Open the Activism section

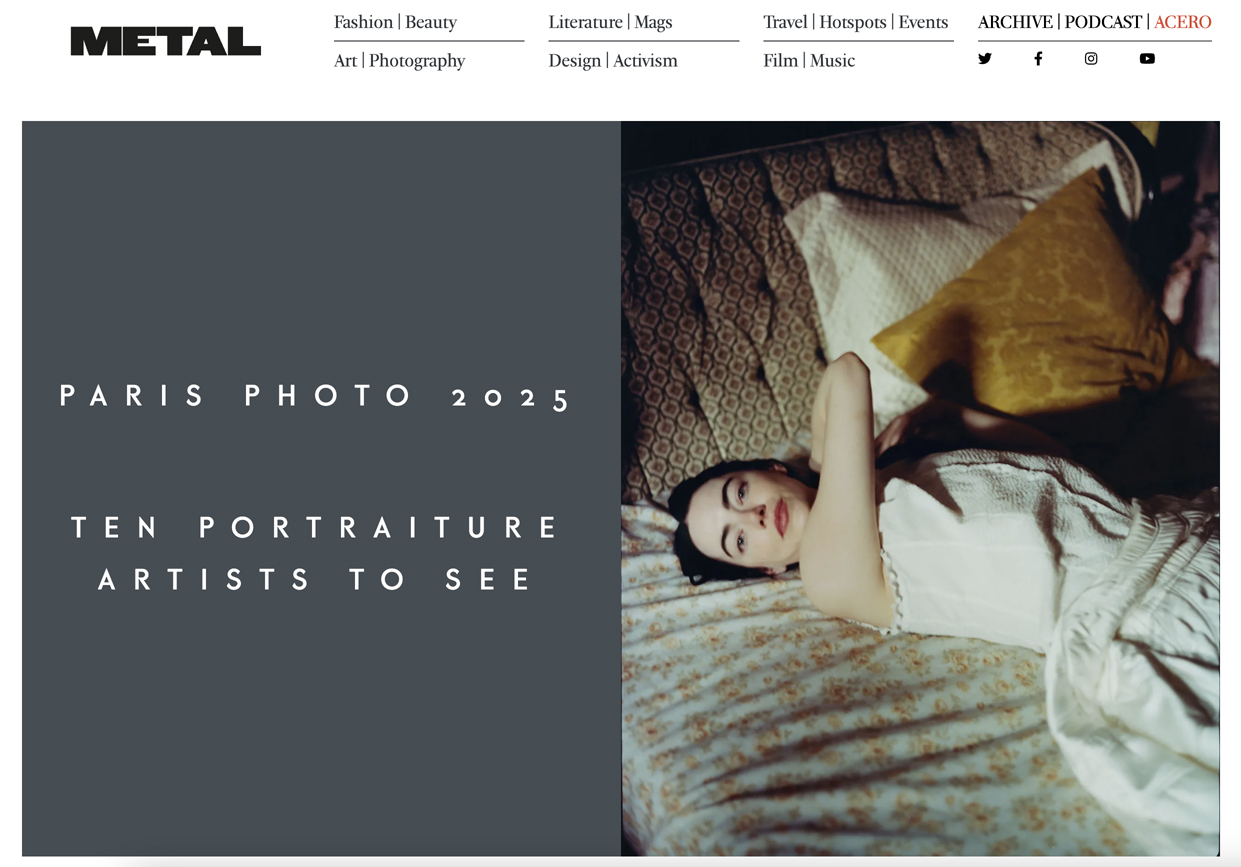point(645,60)
